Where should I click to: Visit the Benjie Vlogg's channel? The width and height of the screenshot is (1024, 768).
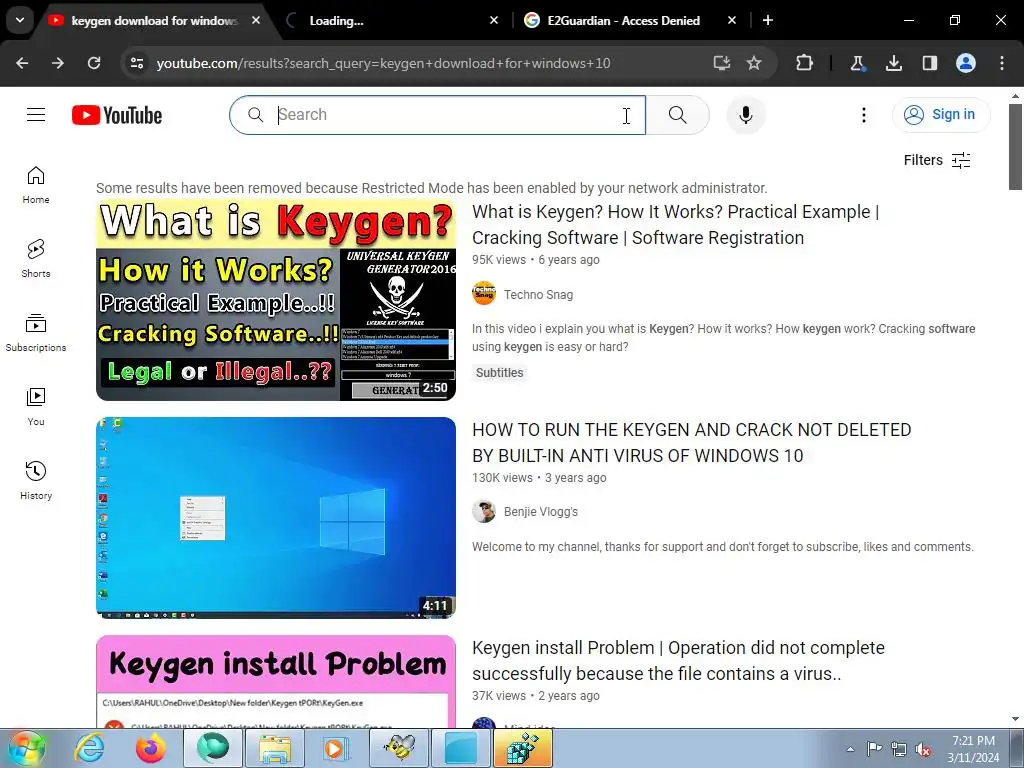(x=541, y=512)
